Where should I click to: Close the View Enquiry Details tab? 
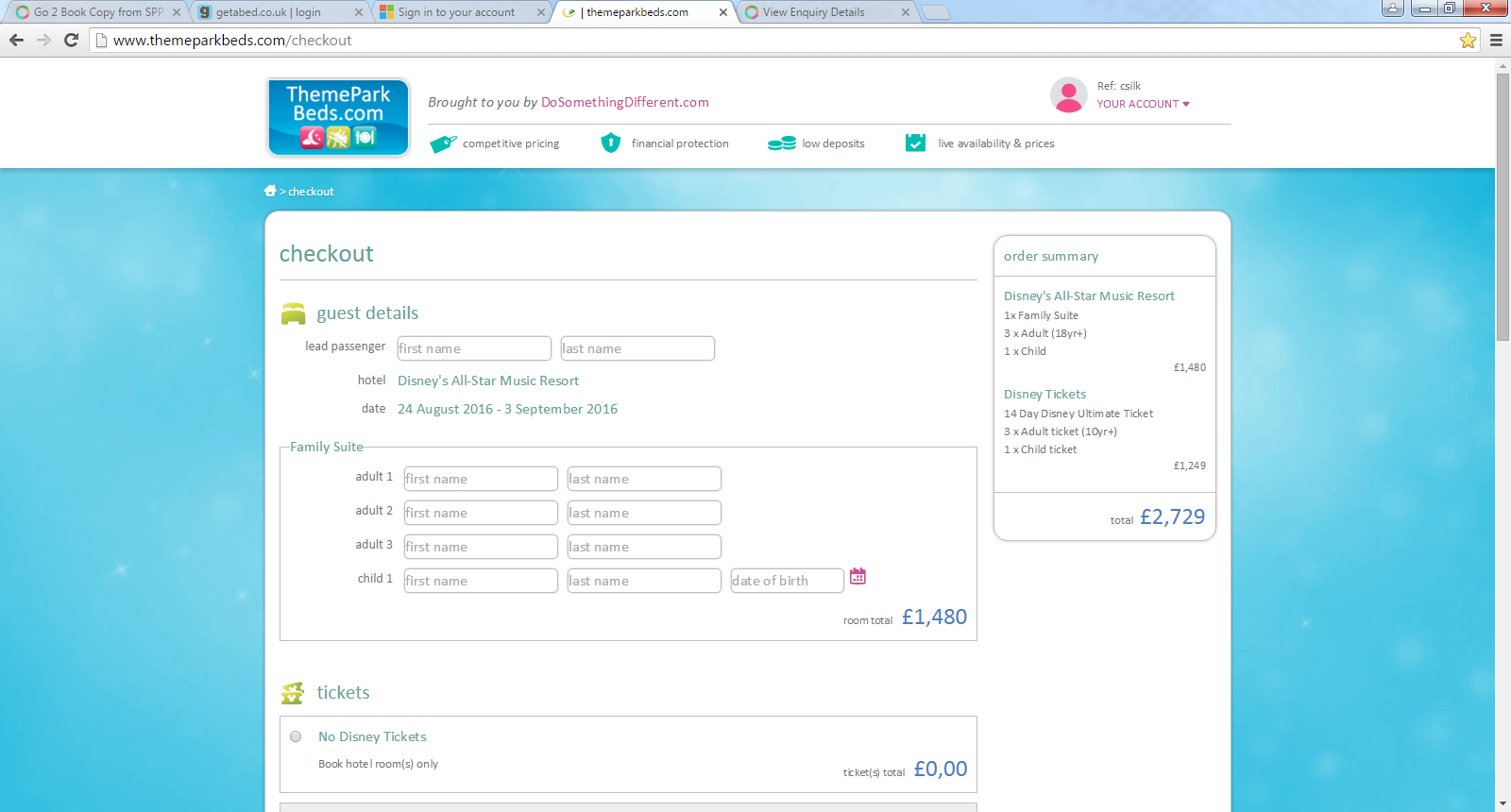(x=906, y=12)
